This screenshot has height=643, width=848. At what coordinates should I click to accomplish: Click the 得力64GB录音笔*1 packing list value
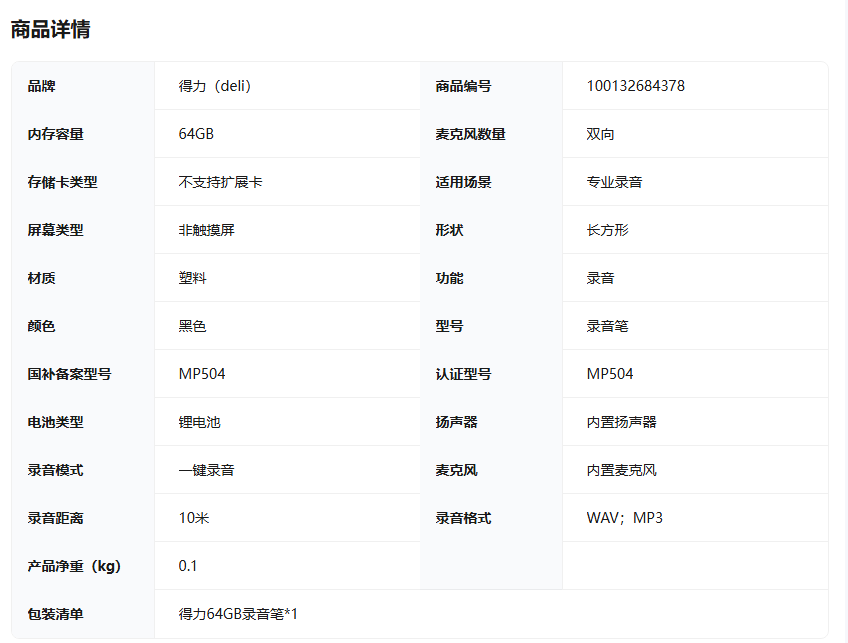(238, 615)
